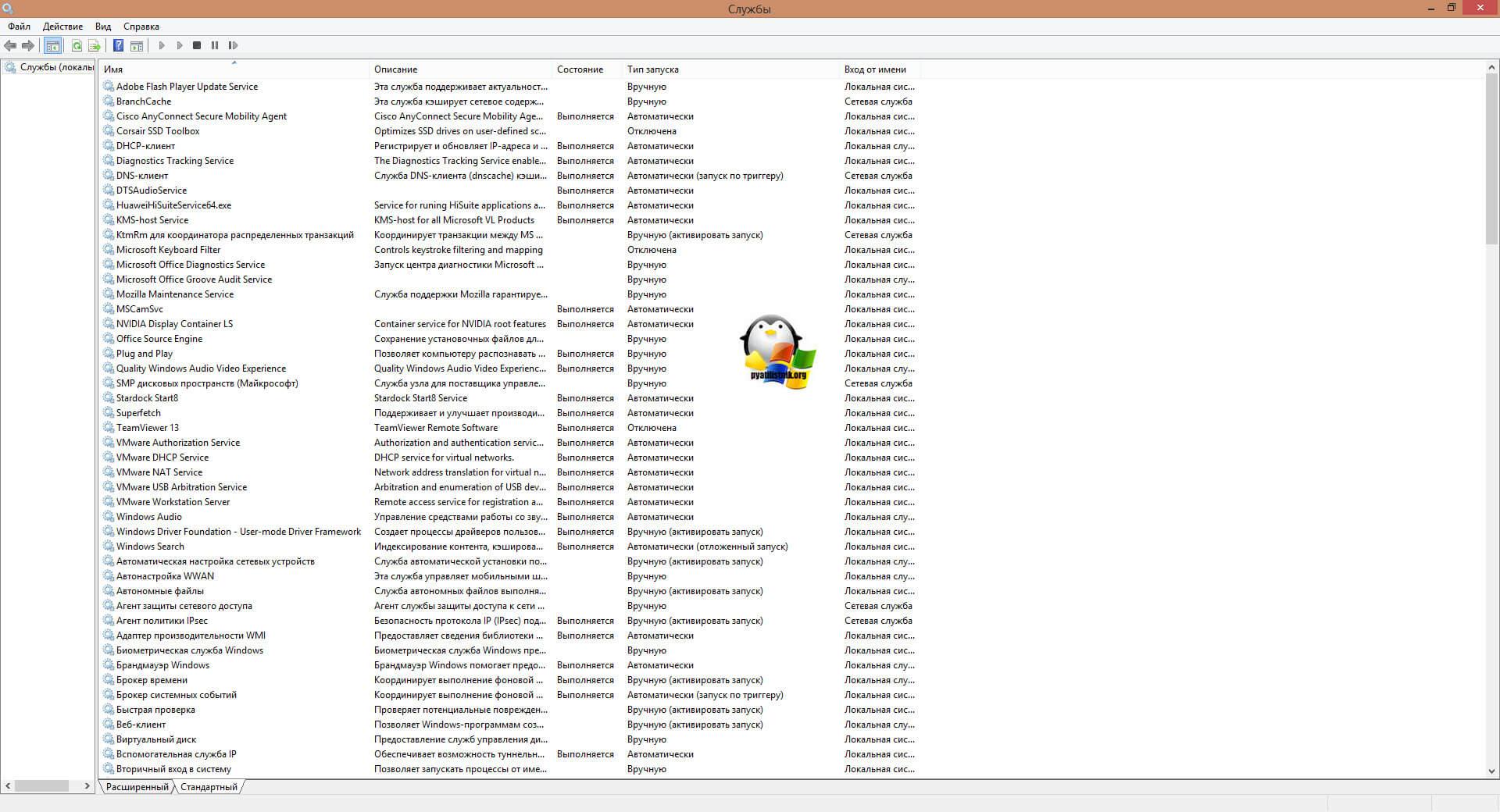The height and width of the screenshot is (812, 1500).
Task: Select the Вторичный вход в систему service
Action: 173,769
